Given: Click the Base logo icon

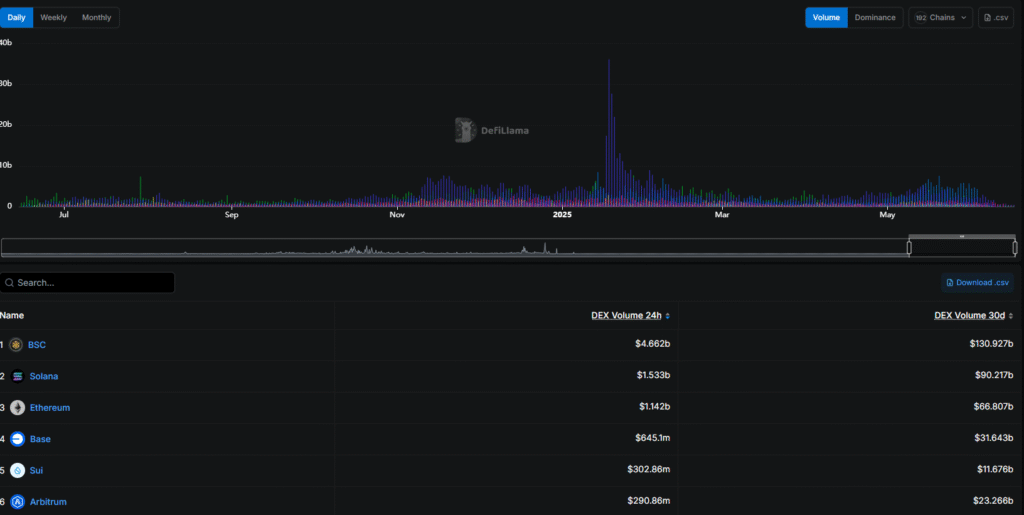Looking at the screenshot, I should pos(18,439).
